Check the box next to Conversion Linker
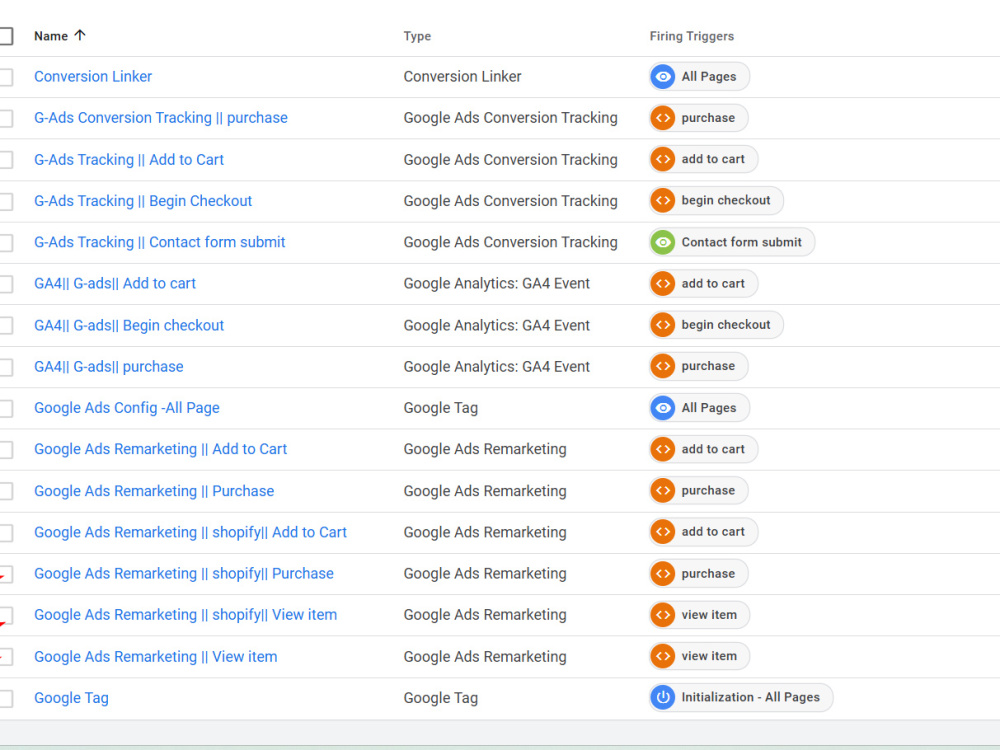The width and height of the screenshot is (1000, 750). point(5,77)
